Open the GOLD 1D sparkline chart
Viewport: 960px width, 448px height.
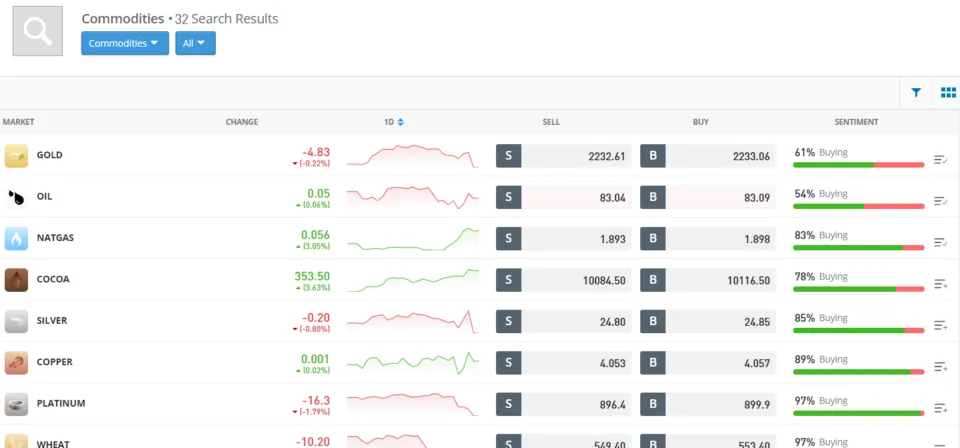point(413,156)
